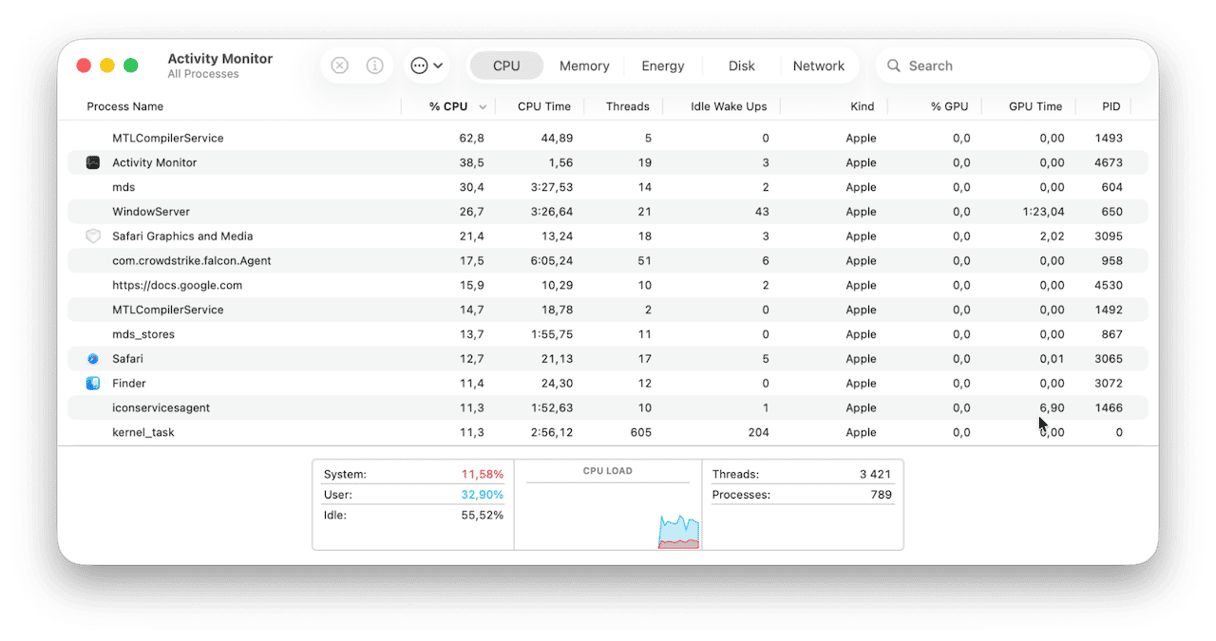Select the com.crowdstrike.falcon.Agent row
1216x641 pixels.
point(608,261)
